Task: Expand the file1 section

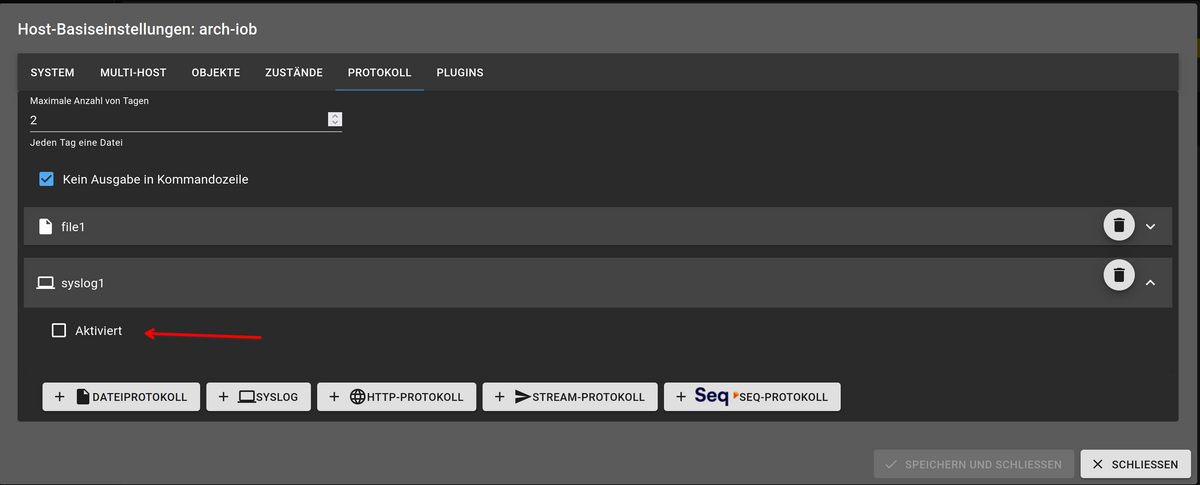Action: [x=1150, y=227]
